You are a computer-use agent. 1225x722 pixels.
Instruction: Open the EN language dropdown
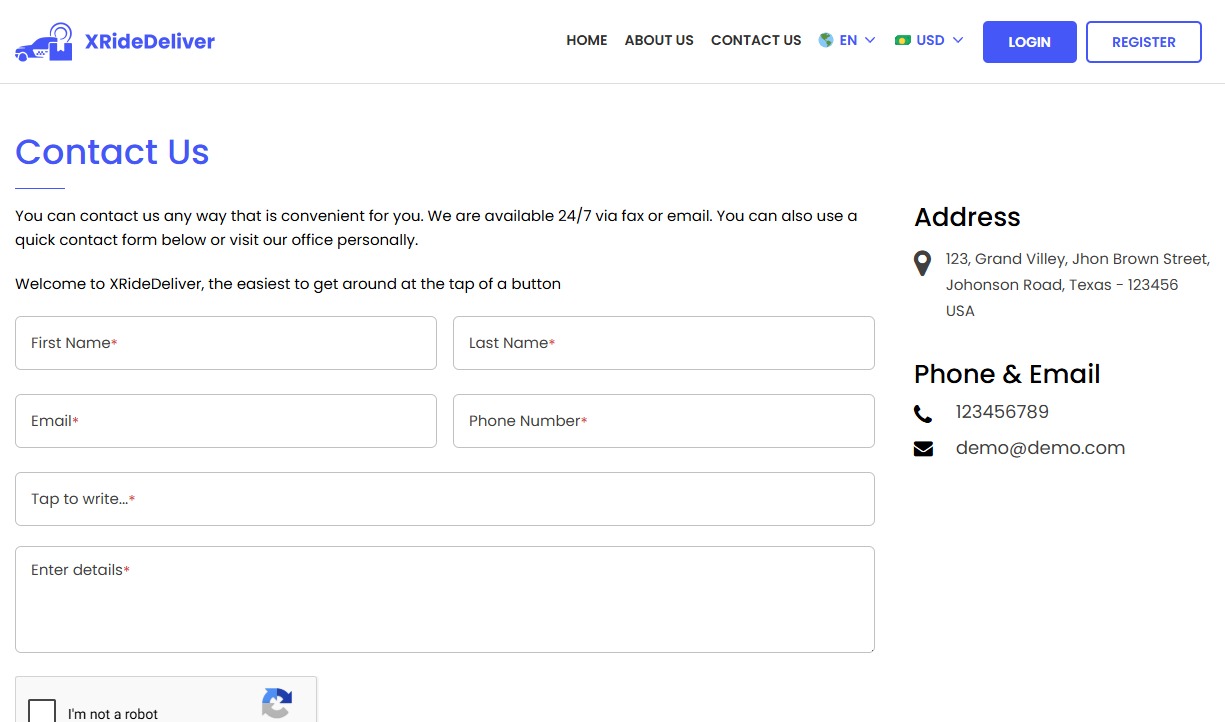[848, 40]
